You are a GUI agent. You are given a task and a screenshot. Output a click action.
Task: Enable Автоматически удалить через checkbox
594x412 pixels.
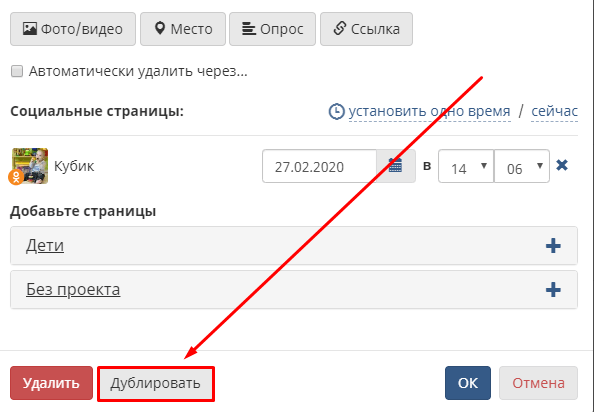17,71
